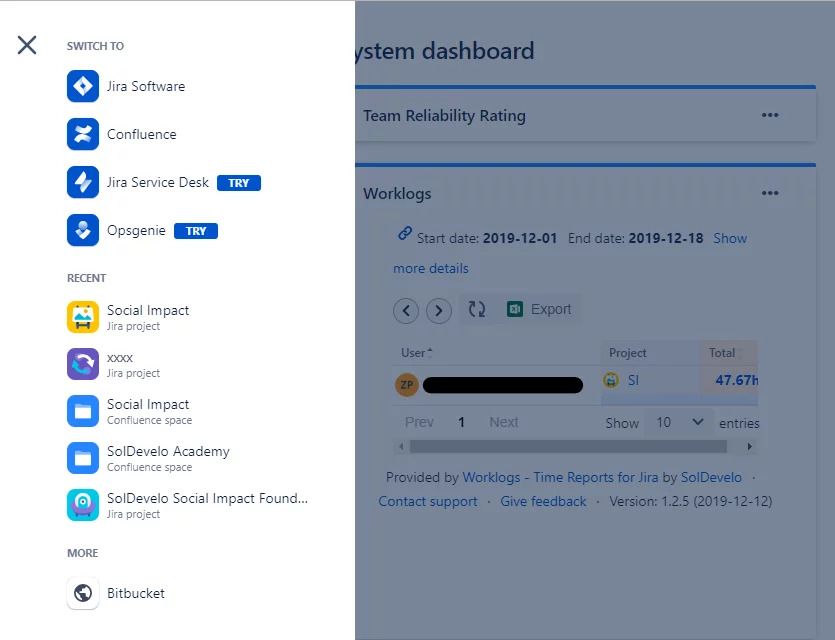Click the scrollbar right arrow

click(x=749, y=446)
